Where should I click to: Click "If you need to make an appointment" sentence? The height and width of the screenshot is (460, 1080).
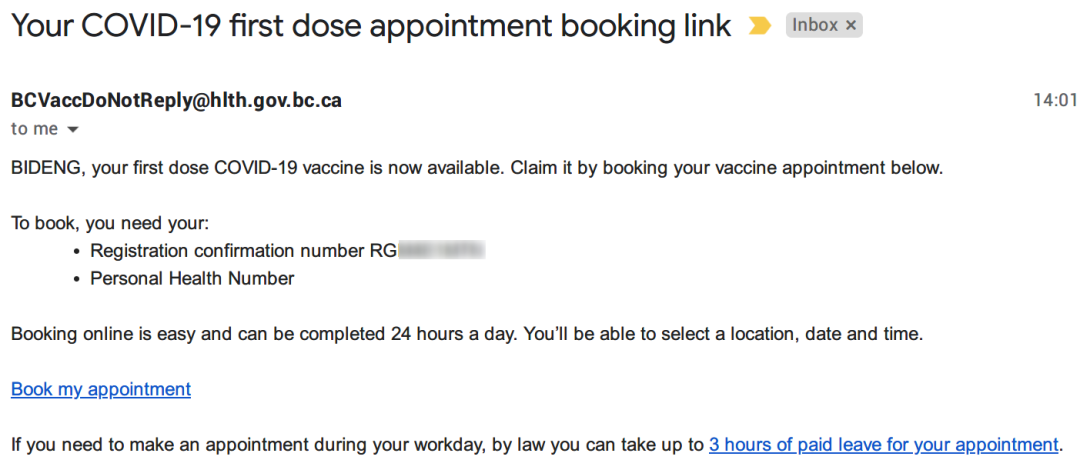tap(534, 444)
